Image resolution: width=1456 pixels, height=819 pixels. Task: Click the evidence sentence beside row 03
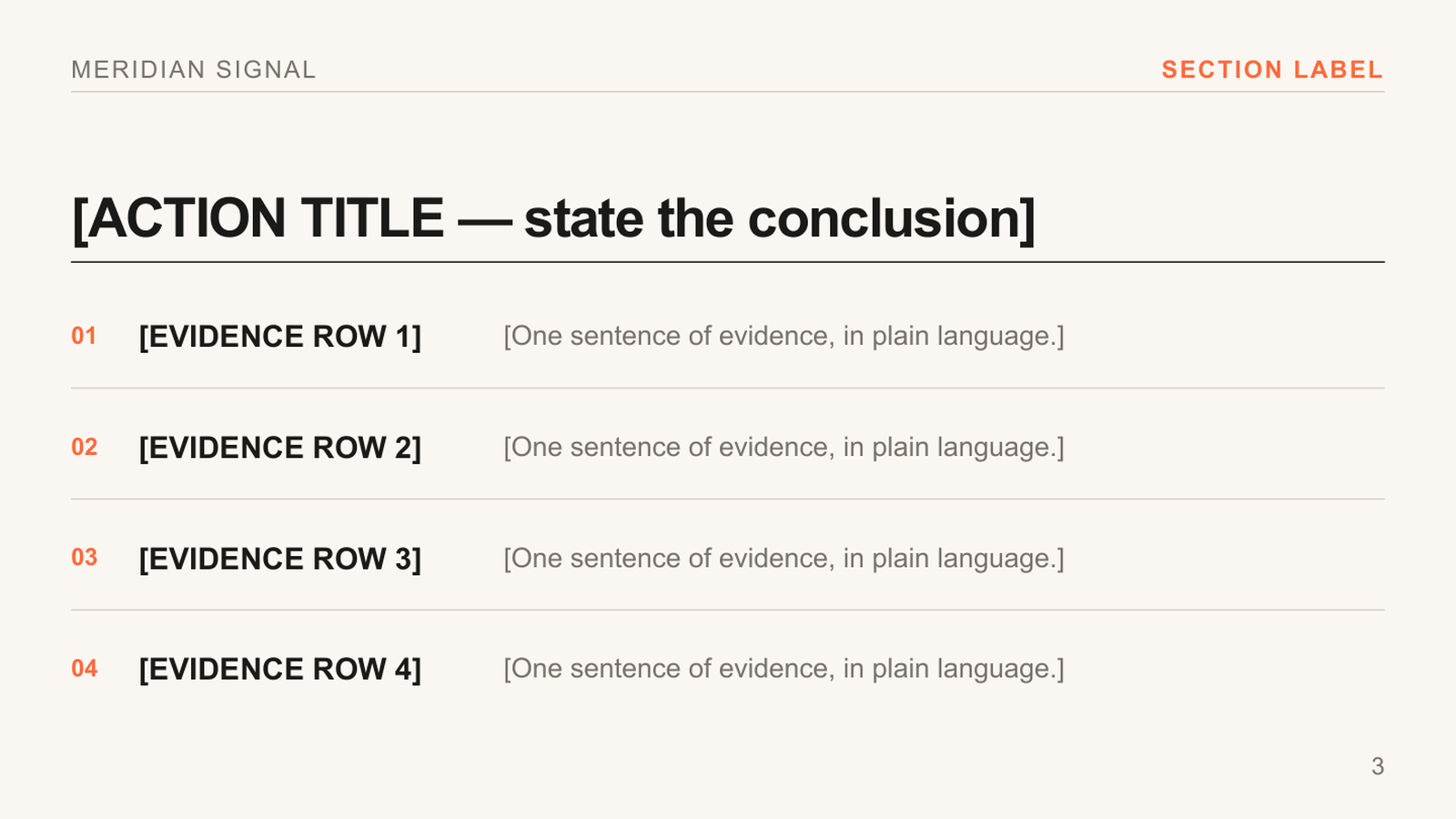click(784, 559)
